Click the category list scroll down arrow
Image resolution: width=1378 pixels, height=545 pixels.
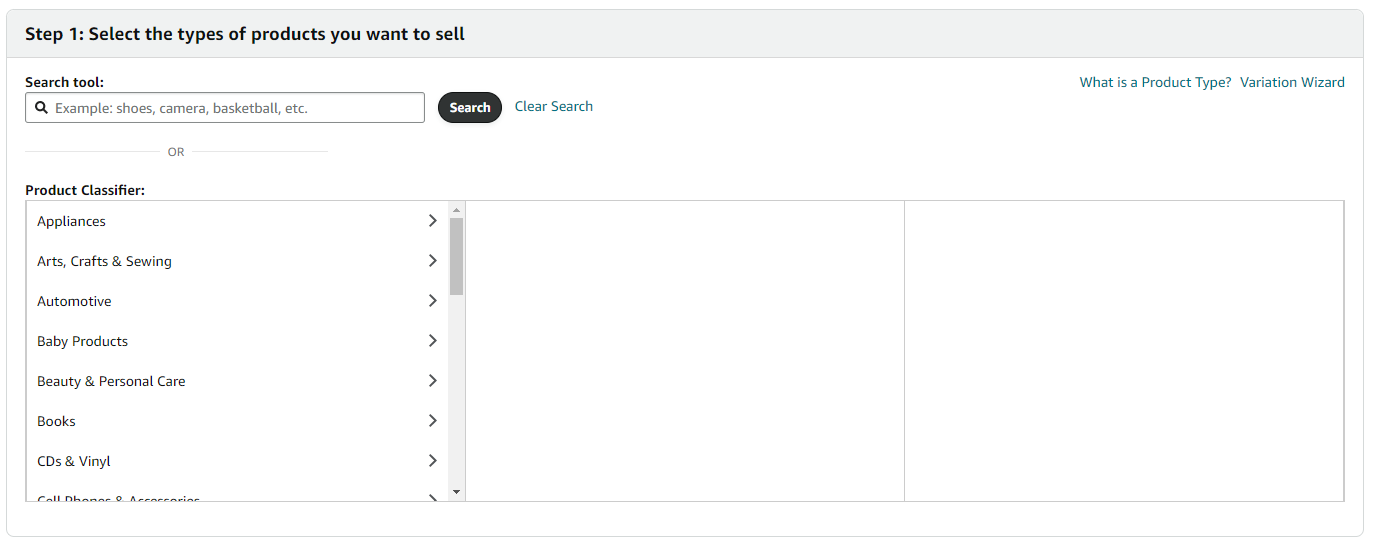point(457,492)
